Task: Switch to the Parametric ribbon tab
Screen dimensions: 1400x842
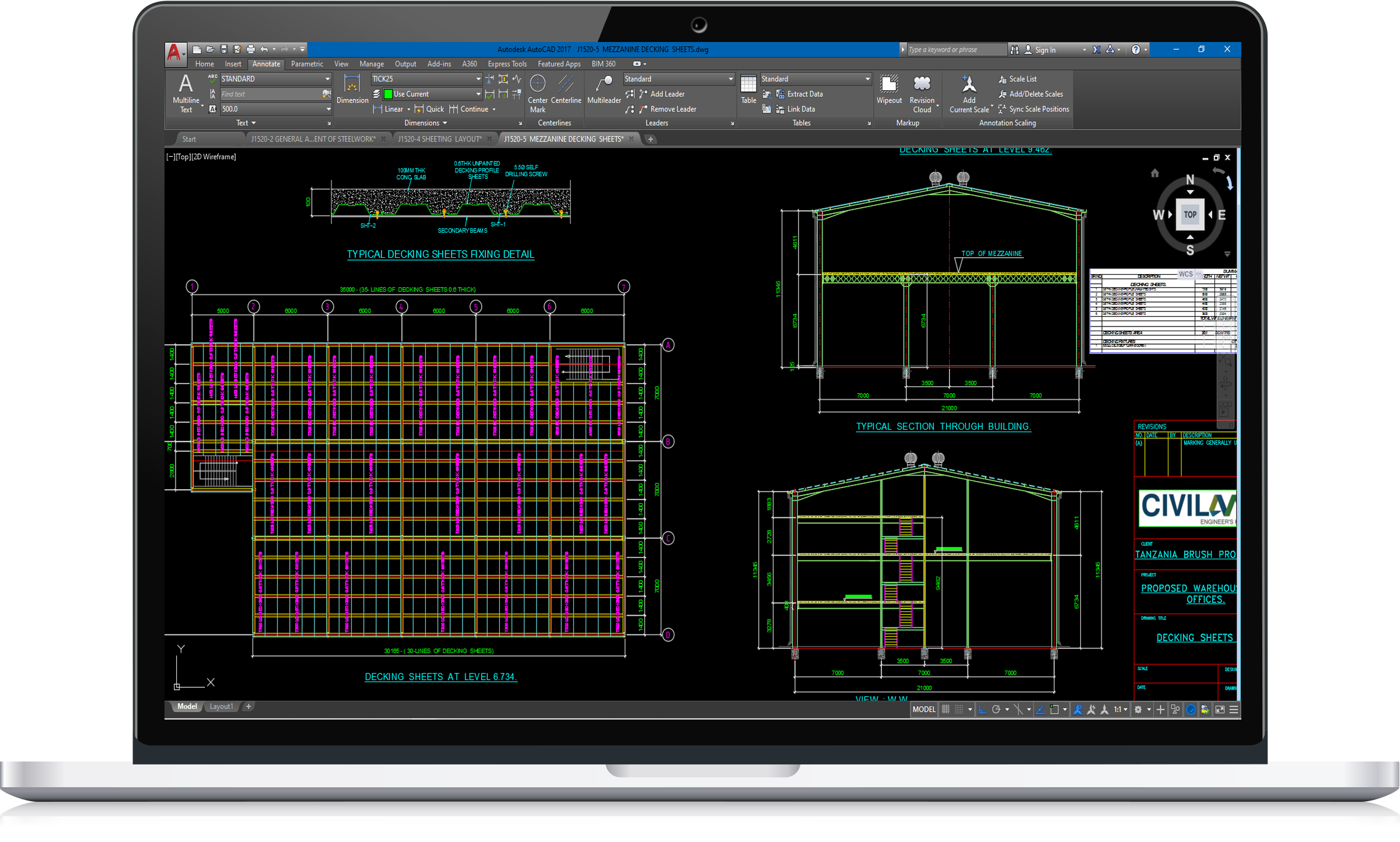Action: [x=307, y=64]
